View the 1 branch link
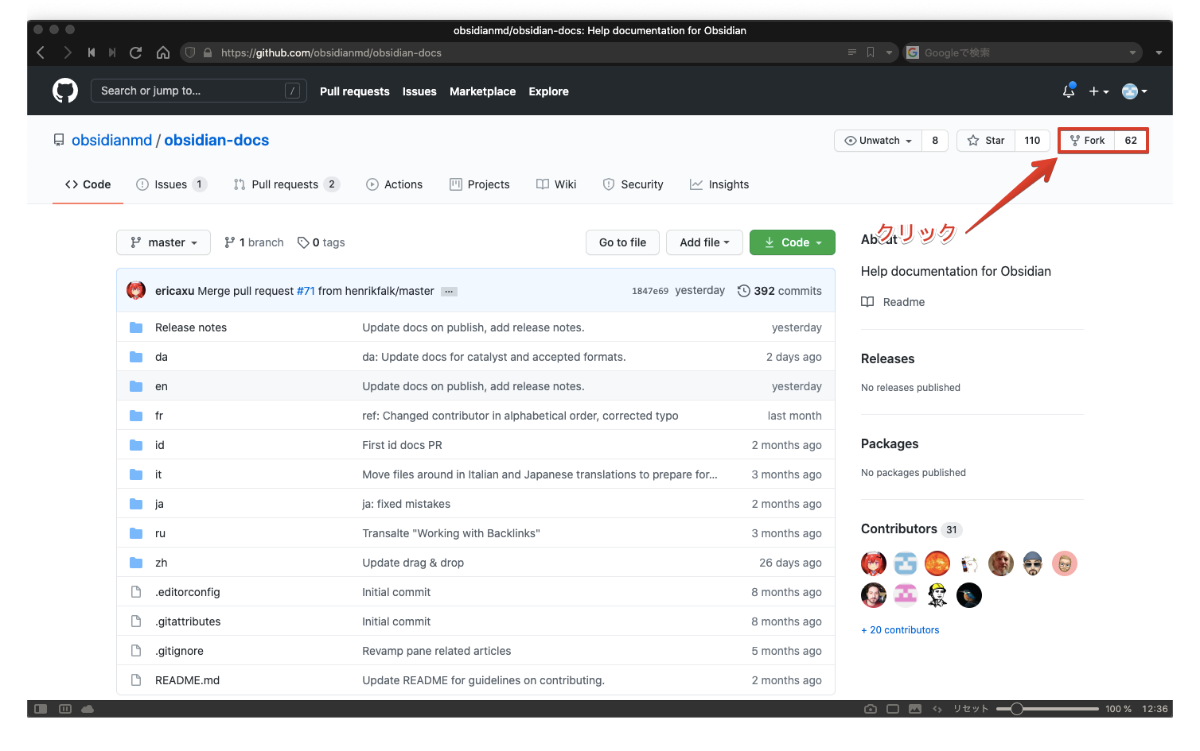 click(254, 242)
